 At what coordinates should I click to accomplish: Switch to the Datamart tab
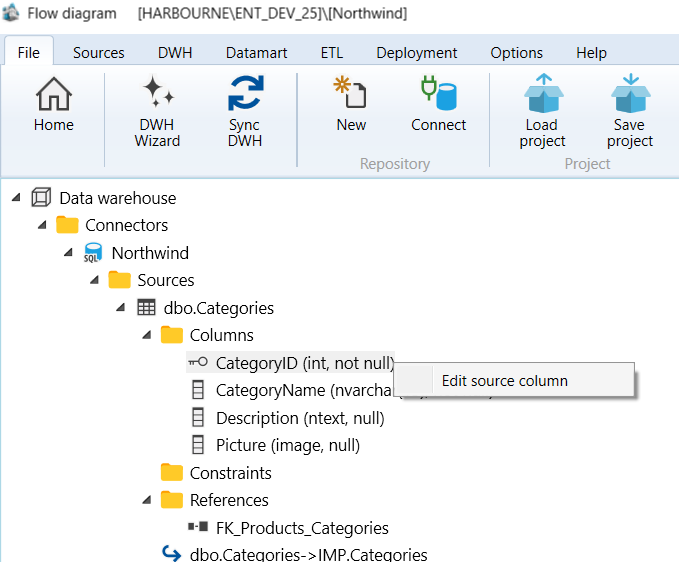256,53
